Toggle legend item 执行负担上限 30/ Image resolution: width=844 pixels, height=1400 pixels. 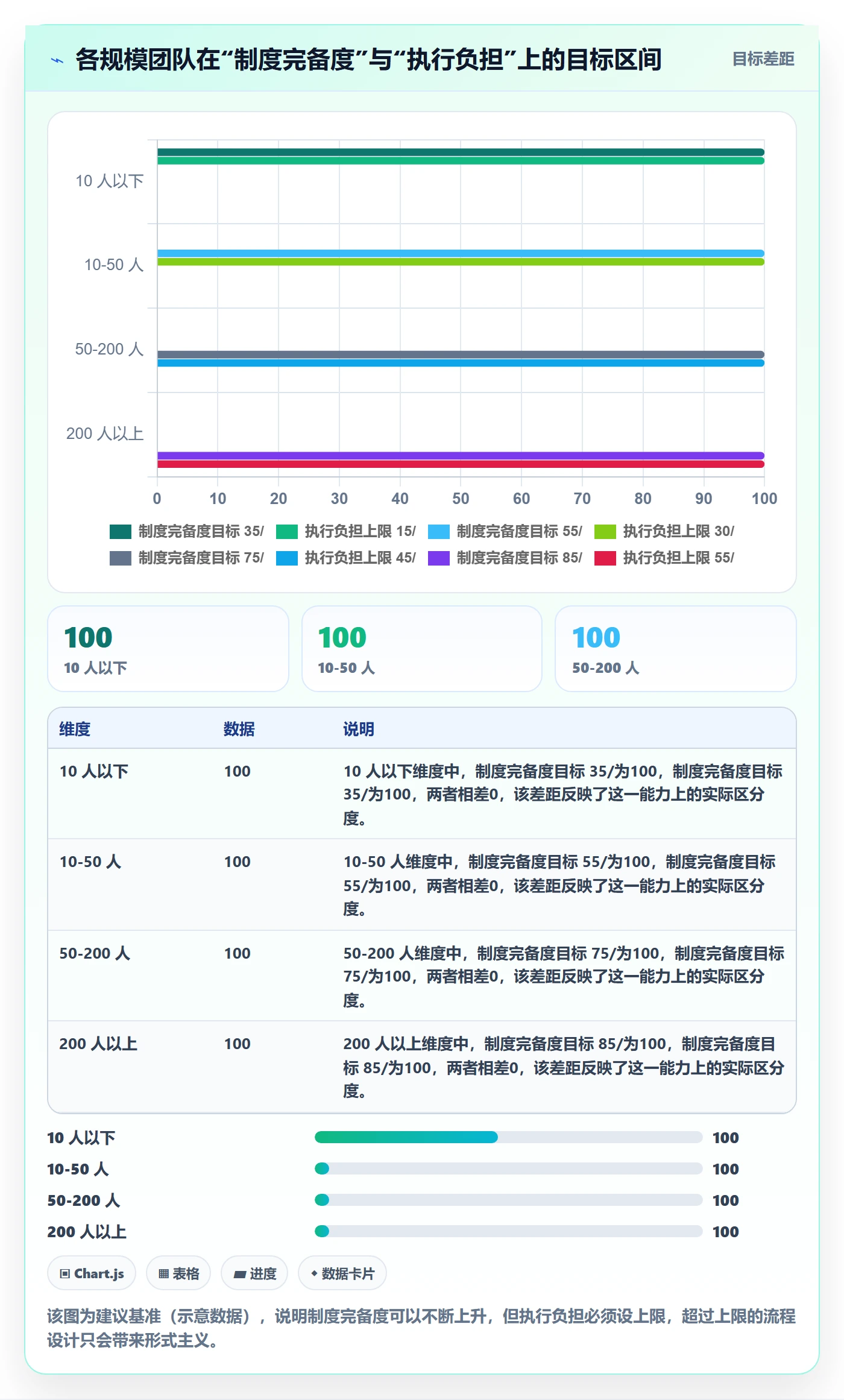(664, 531)
